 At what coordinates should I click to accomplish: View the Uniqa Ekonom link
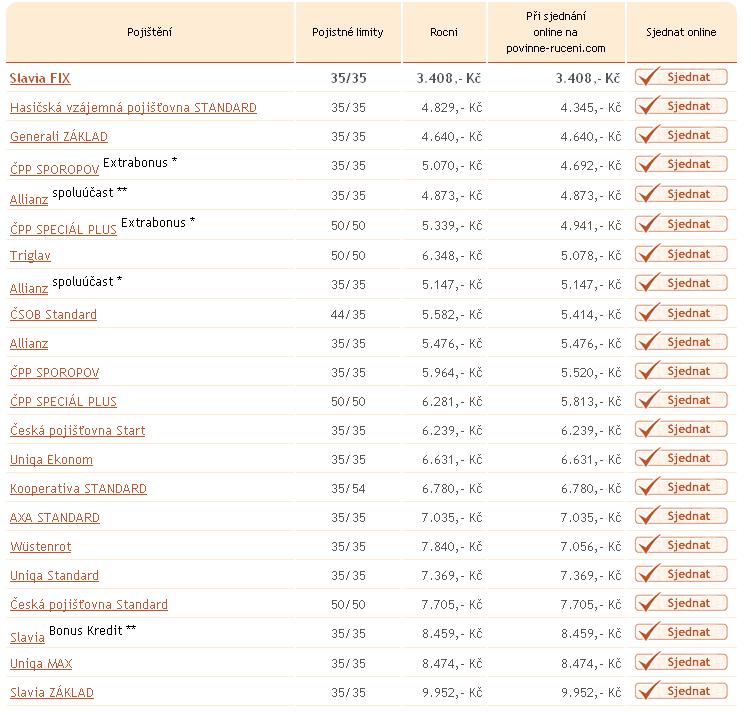tap(51, 460)
